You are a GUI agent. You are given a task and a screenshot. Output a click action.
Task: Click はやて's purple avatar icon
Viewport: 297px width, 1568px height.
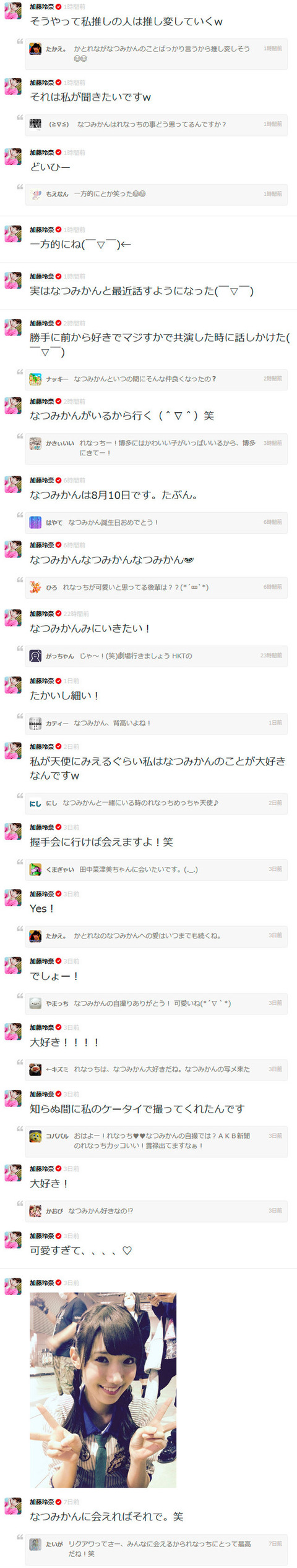(x=35, y=522)
